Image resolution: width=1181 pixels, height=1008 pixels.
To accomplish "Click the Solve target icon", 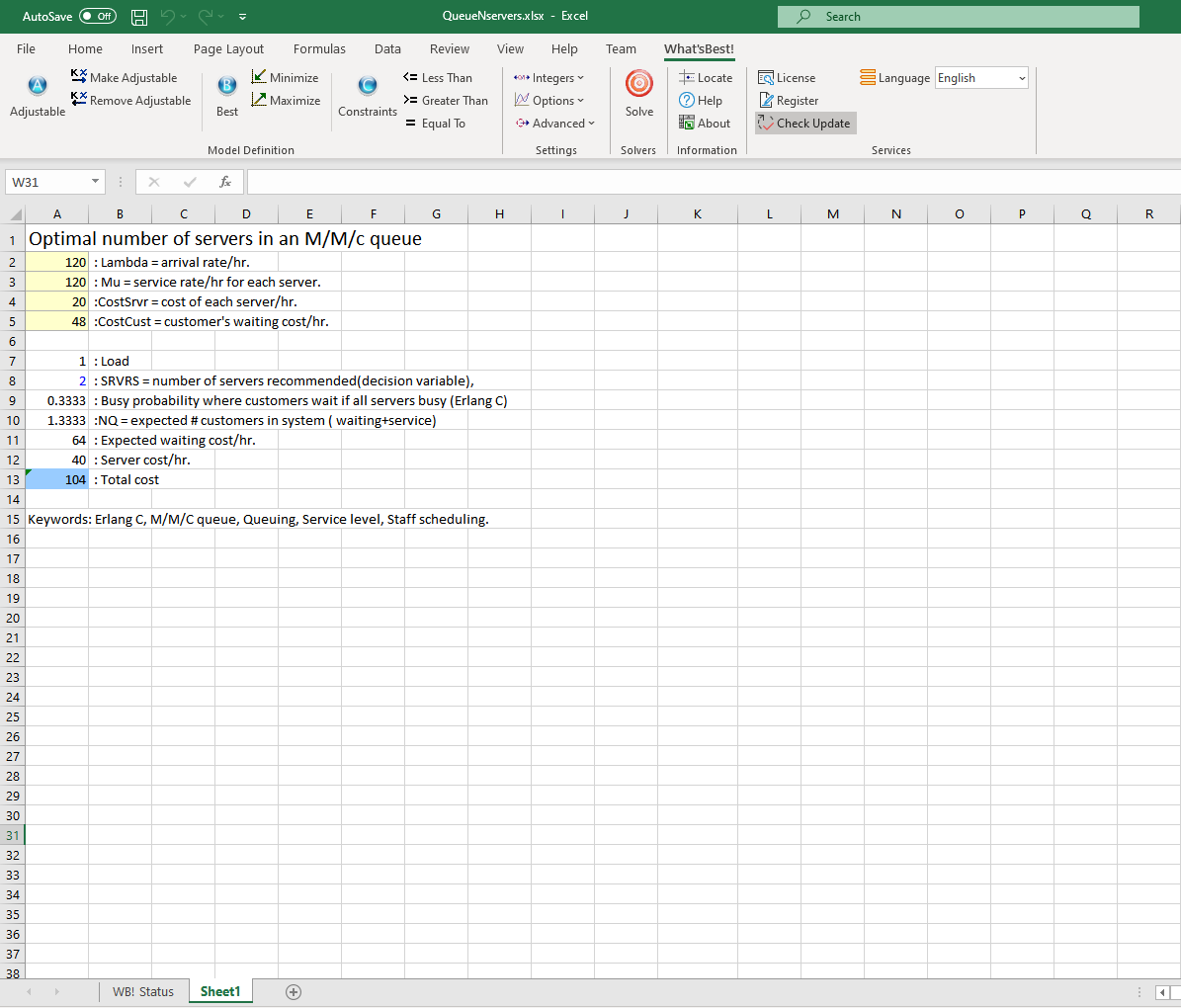I will pos(638,84).
